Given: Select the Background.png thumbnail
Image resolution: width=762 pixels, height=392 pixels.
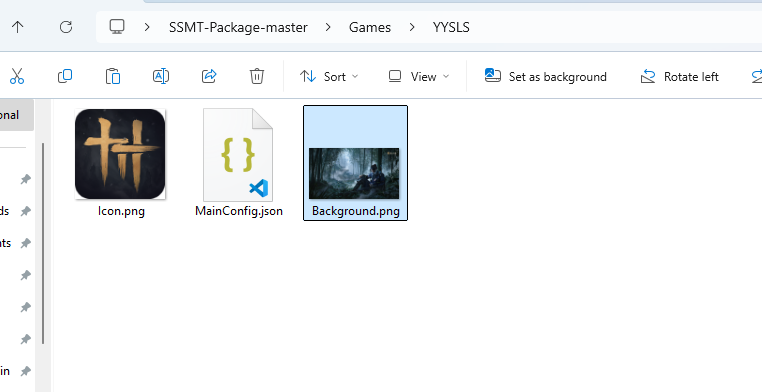Looking at the screenshot, I should [355, 163].
